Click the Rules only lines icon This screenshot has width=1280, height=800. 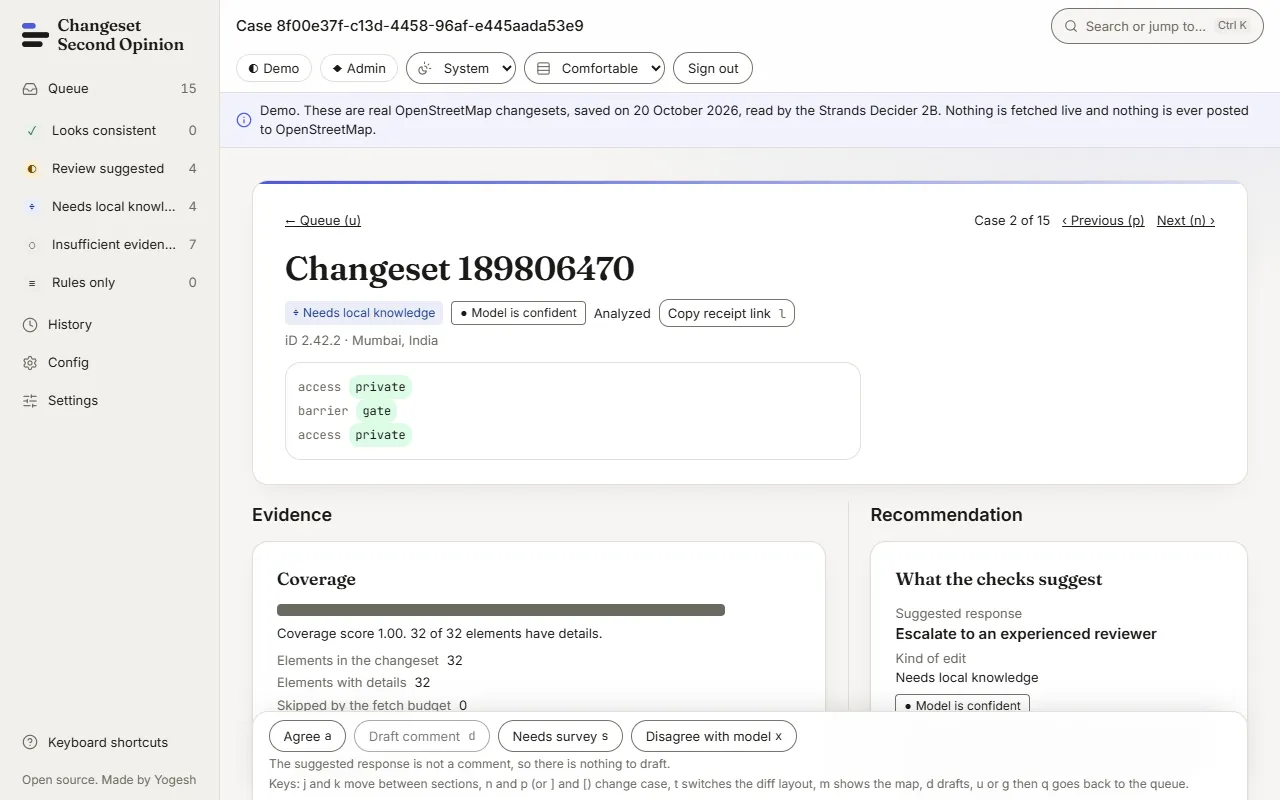click(x=32, y=282)
